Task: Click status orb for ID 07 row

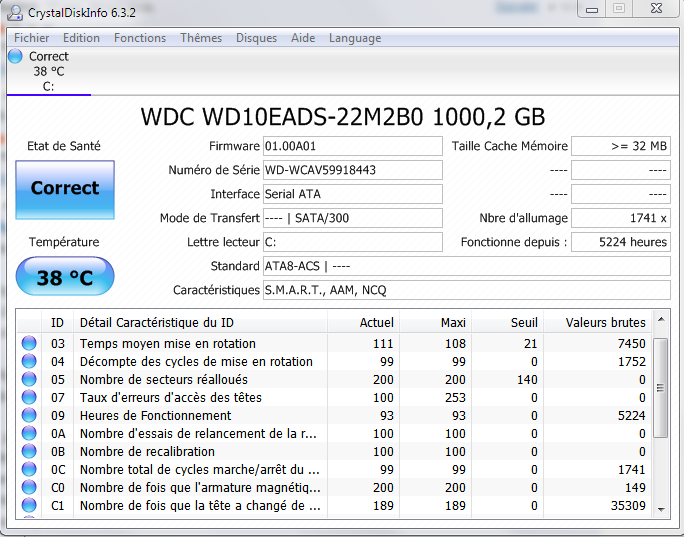Action: pos(29,397)
